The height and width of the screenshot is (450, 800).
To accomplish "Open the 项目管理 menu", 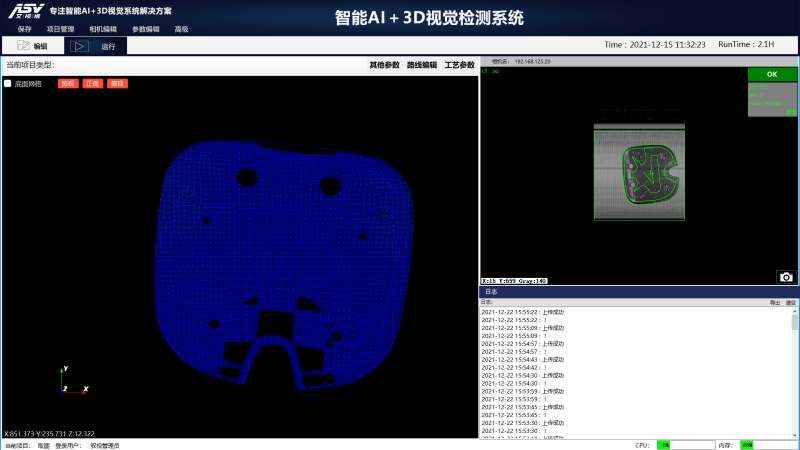I will tap(61, 29).
